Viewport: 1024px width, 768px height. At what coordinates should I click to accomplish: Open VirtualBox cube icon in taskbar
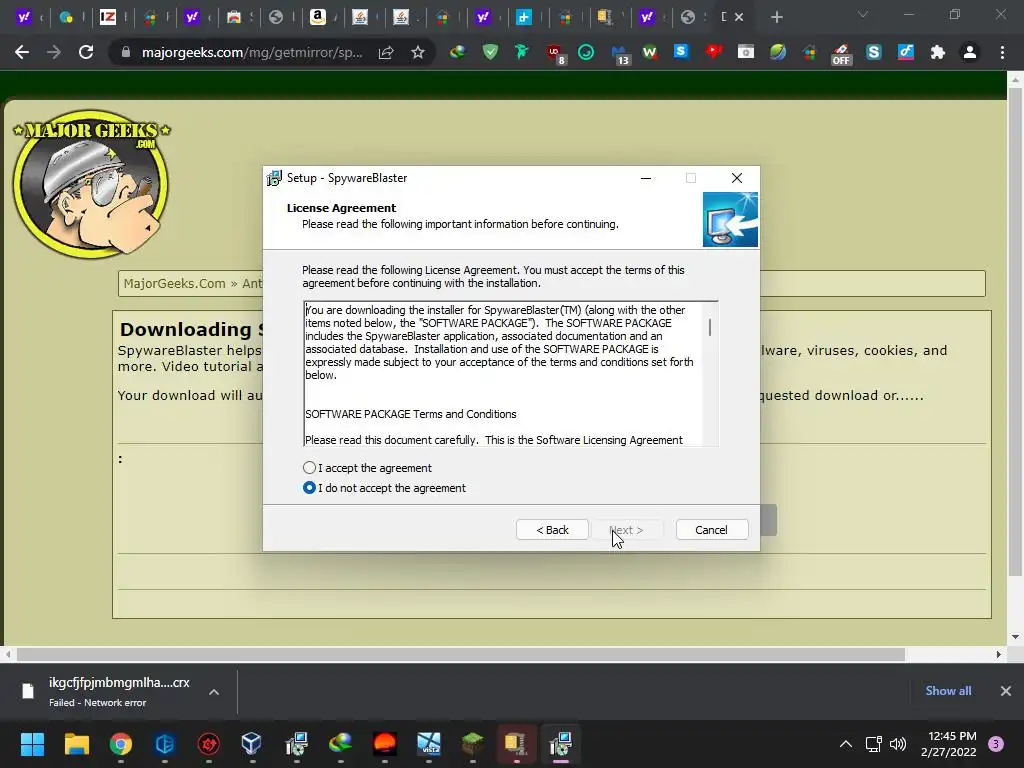click(251, 744)
